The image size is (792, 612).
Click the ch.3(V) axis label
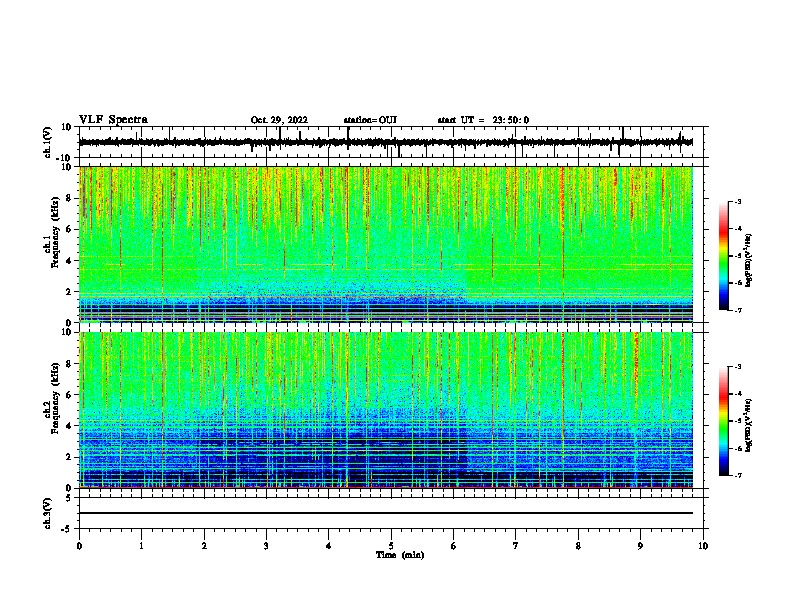click(x=48, y=513)
